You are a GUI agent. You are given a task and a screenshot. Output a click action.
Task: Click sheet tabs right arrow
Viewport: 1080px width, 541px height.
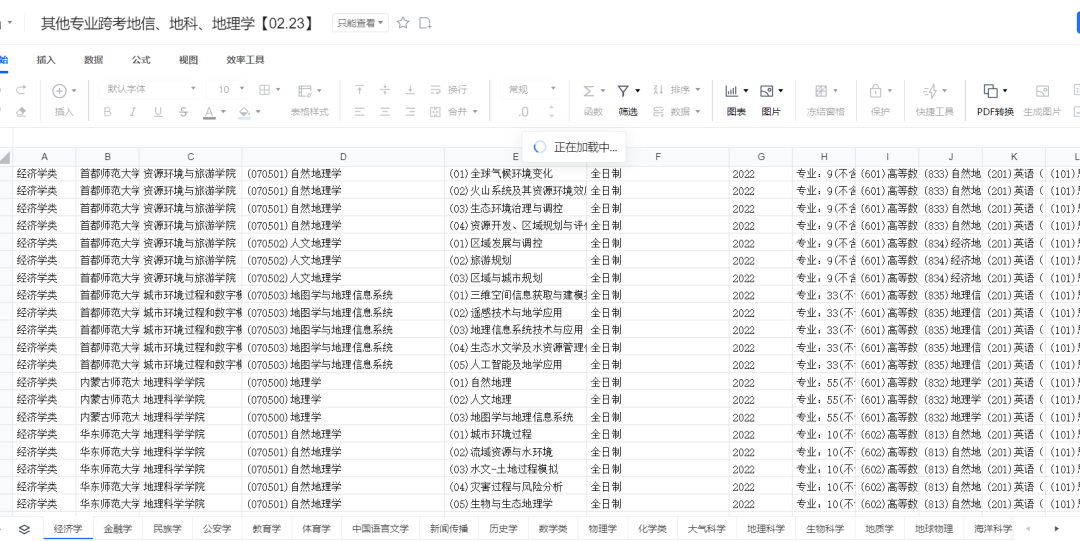(1057, 529)
